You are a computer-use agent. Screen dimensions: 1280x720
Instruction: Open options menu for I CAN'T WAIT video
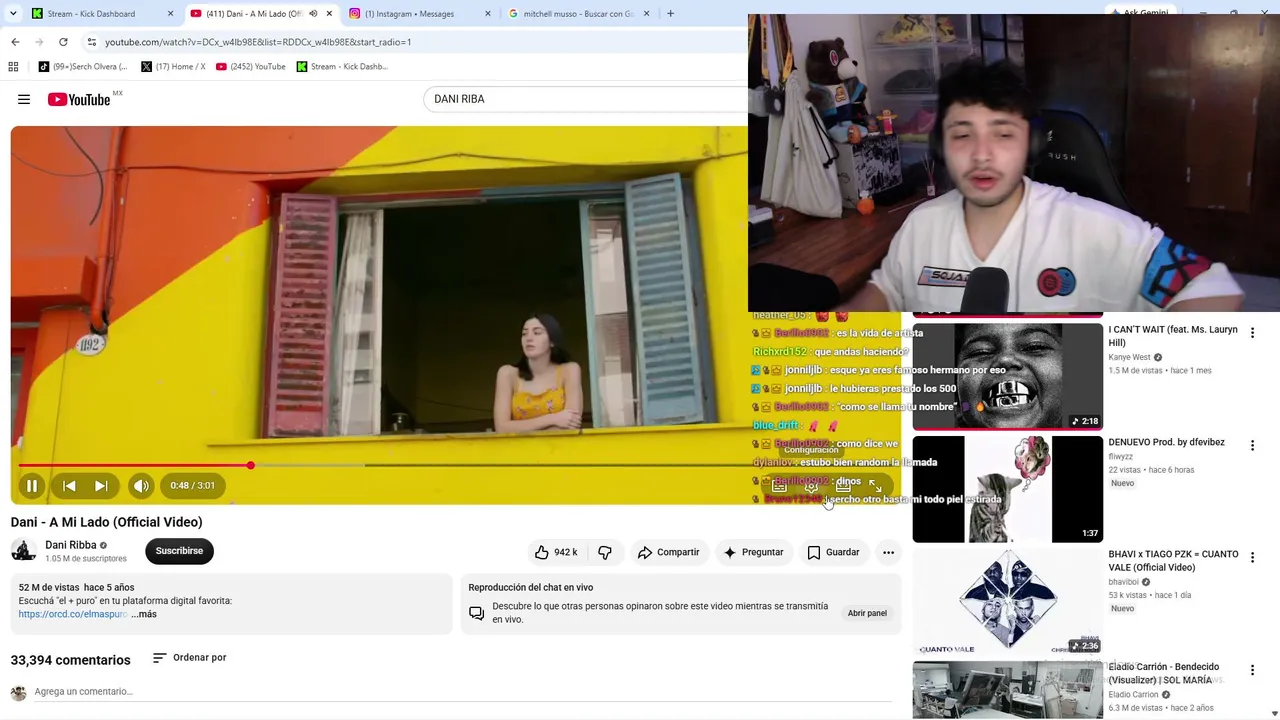(x=1252, y=333)
